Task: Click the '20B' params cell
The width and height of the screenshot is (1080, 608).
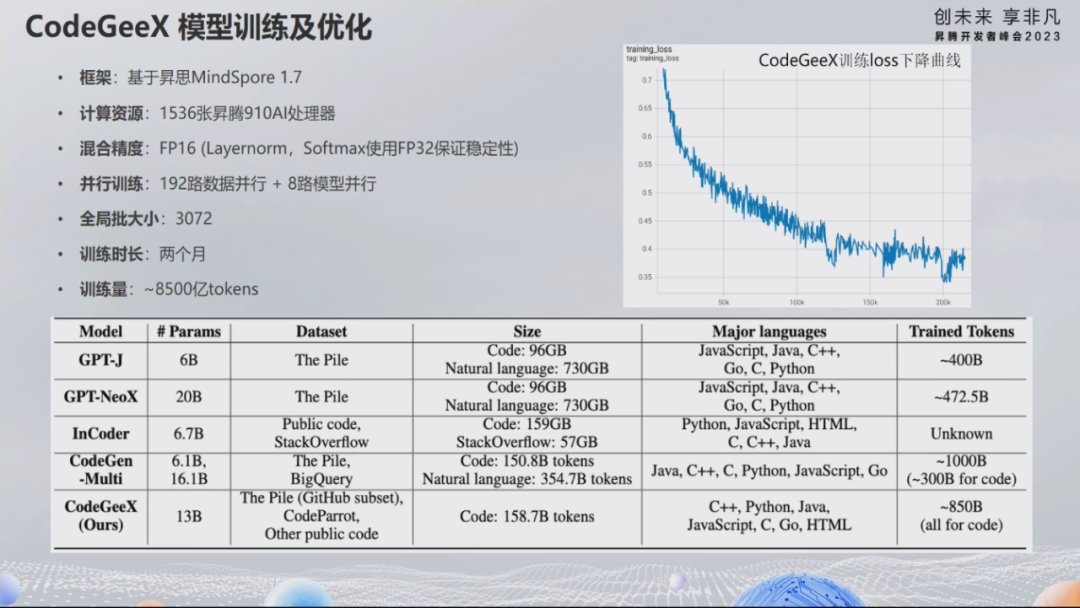Action: 189,397
